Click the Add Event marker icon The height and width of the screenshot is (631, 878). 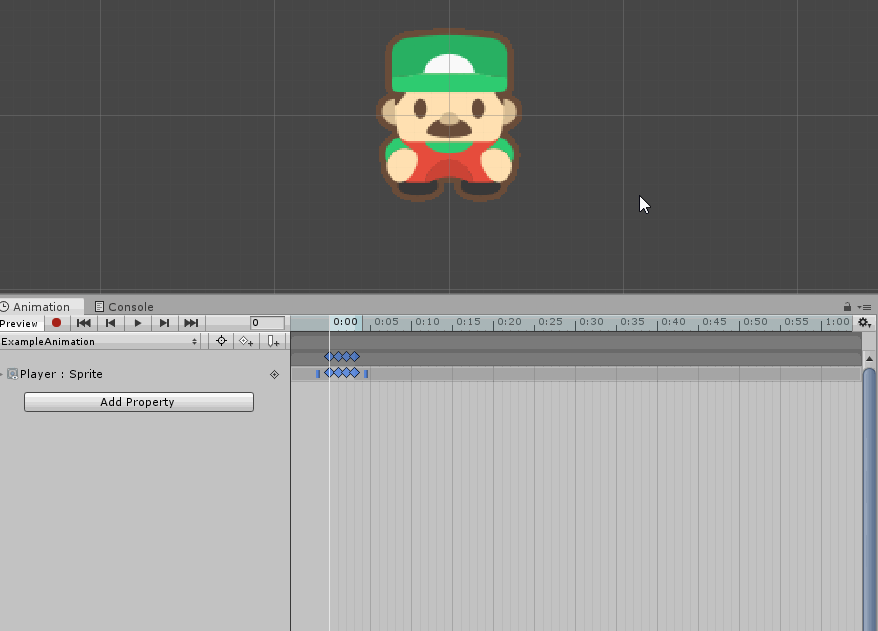click(272, 341)
